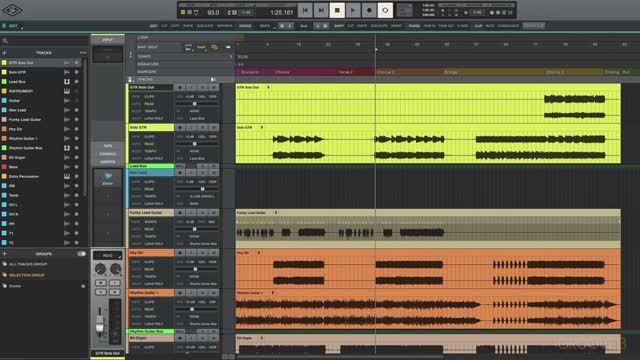Select GTR Solo Out in the tracks list
Viewport: 640px width, 360px height.
[41, 63]
